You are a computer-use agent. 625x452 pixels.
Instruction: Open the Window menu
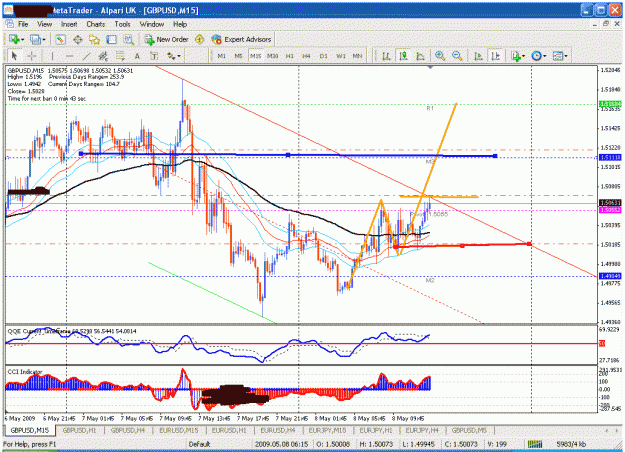click(151, 24)
